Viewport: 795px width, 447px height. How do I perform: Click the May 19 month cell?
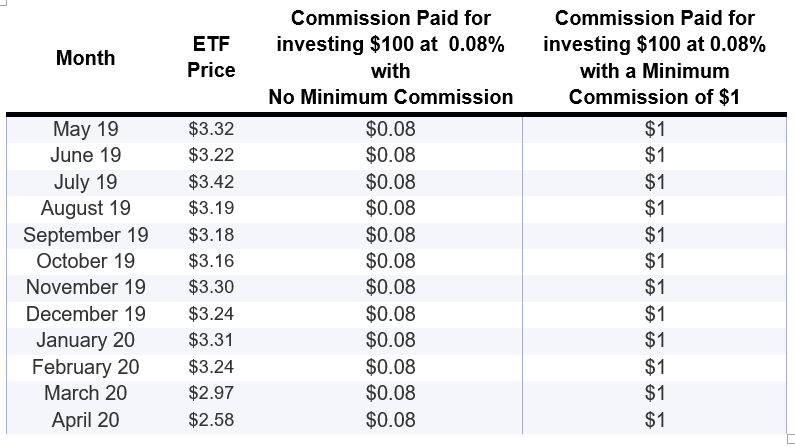(x=85, y=129)
